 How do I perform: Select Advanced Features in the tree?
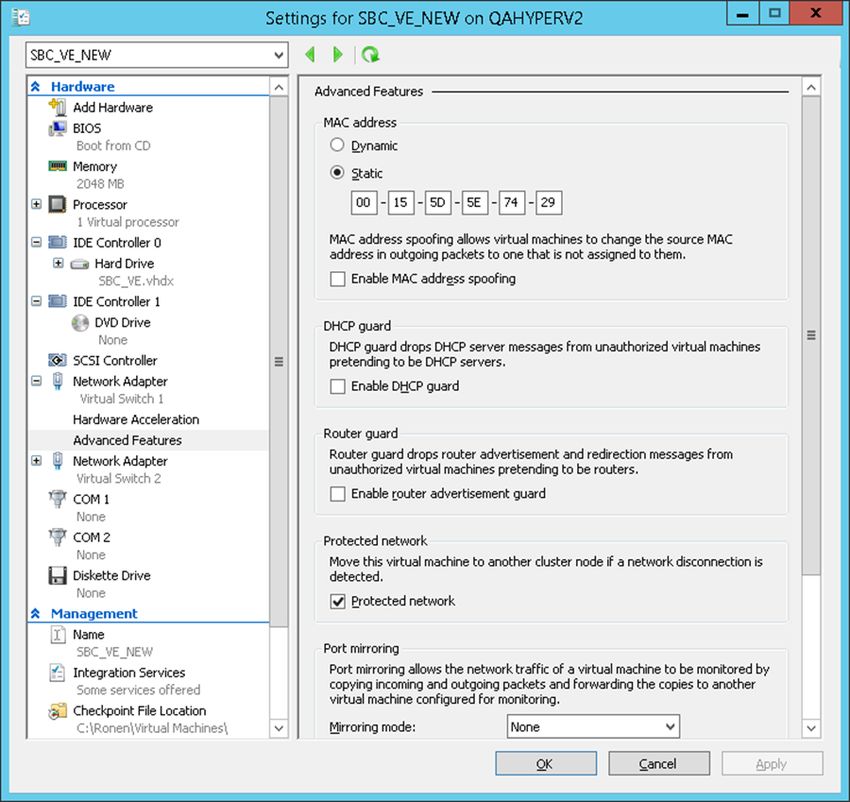[x=127, y=440]
